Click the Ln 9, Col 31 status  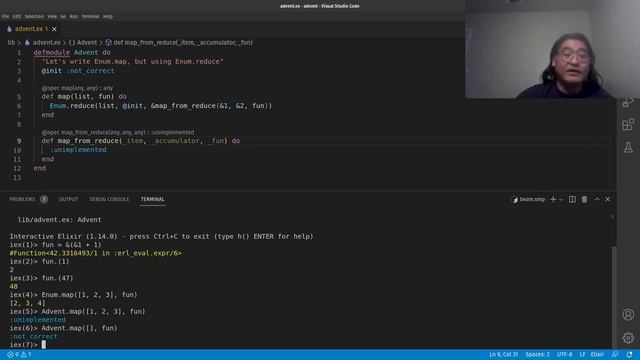click(x=503, y=354)
